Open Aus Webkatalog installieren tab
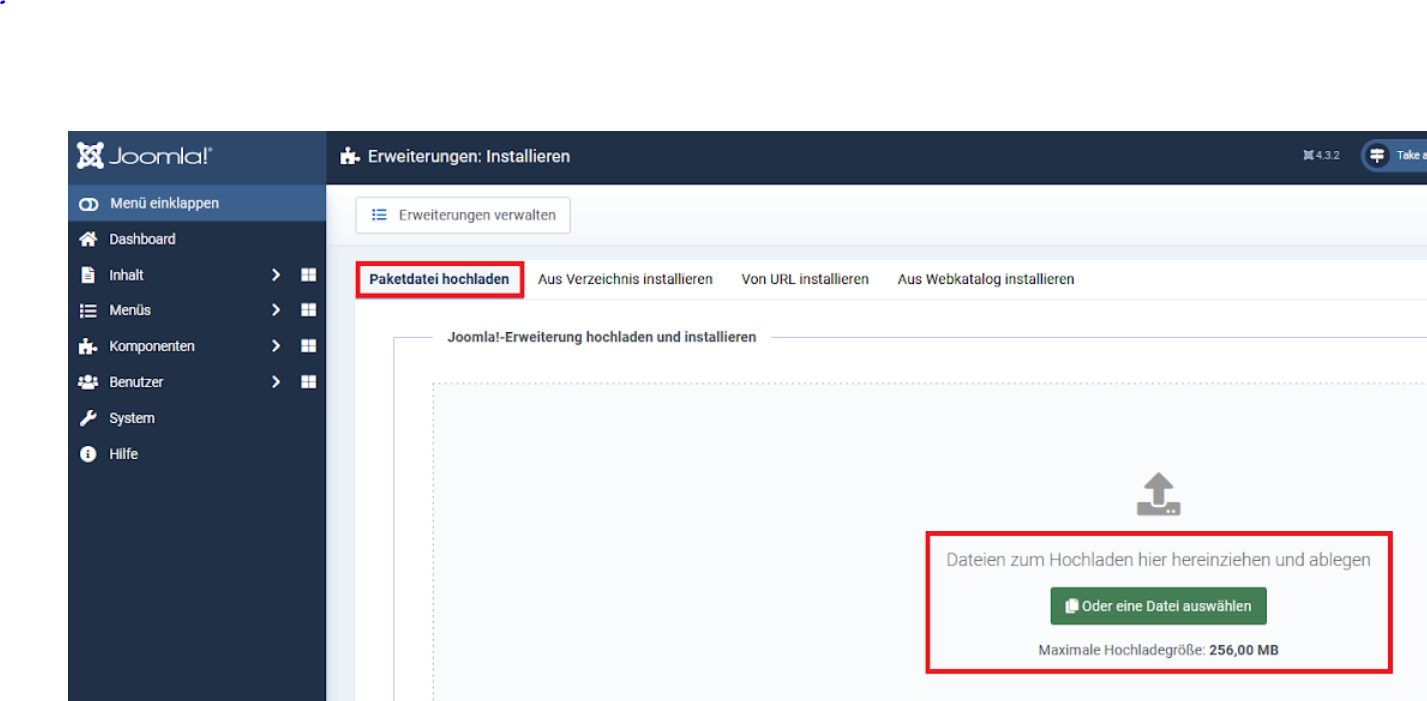 (985, 279)
